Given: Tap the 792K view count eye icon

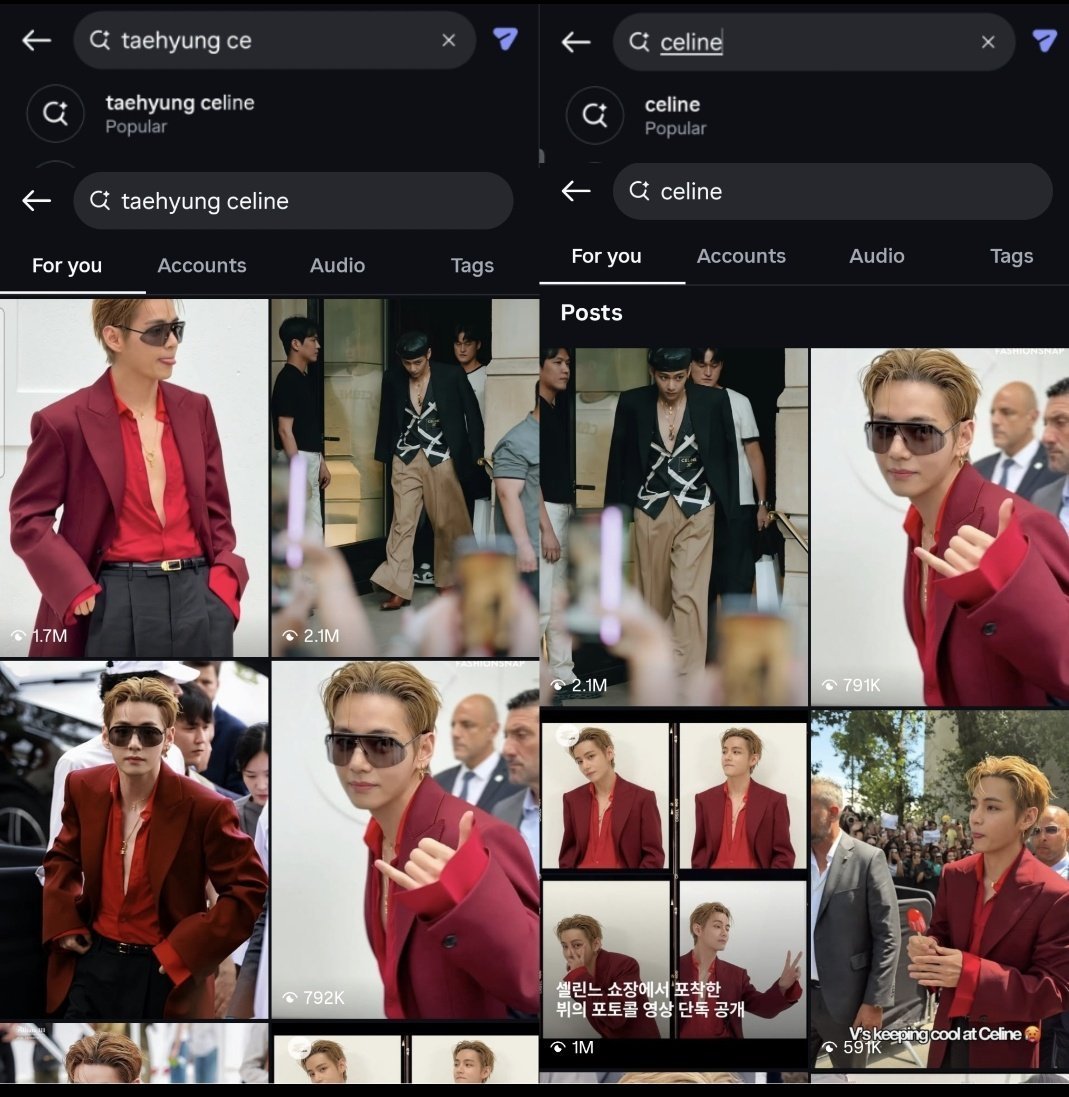Looking at the screenshot, I should pyautogui.click(x=290, y=998).
